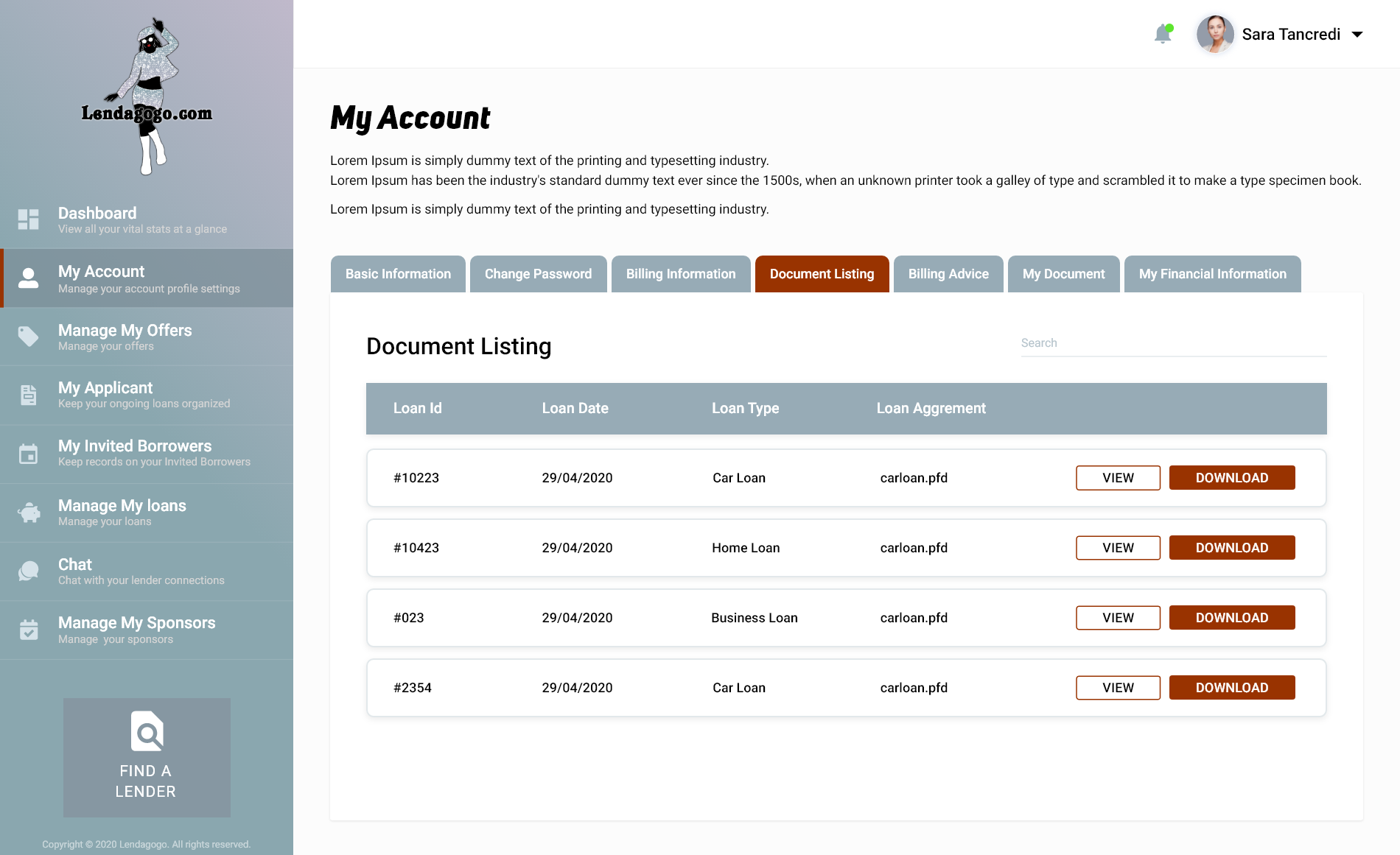Click Sara Tancredi's profile avatar

click(x=1215, y=35)
